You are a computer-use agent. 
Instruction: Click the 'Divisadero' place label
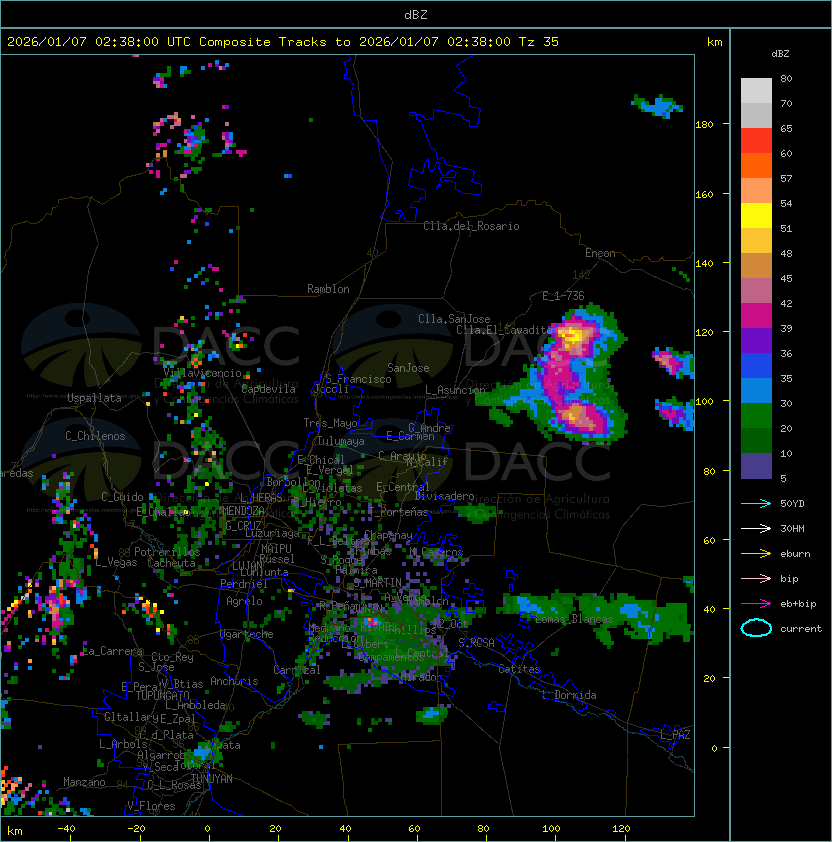click(445, 496)
